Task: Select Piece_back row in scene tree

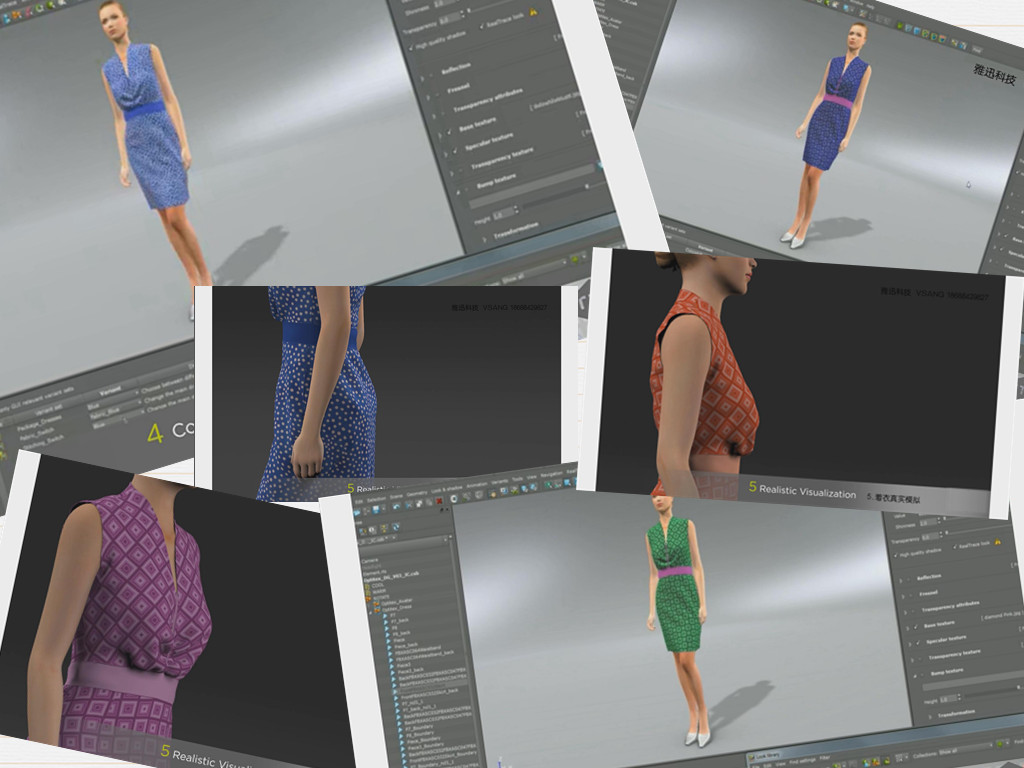Action: click(406, 646)
